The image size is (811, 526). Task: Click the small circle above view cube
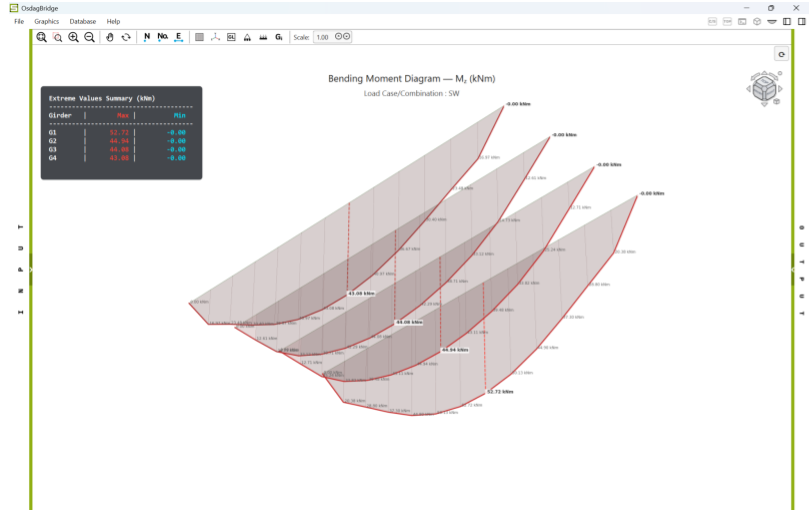[x=780, y=73]
